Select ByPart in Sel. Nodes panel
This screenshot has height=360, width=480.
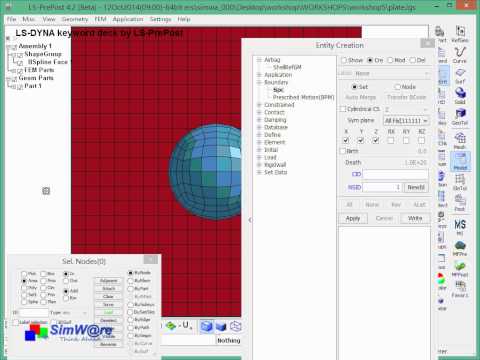click(131, 288)
